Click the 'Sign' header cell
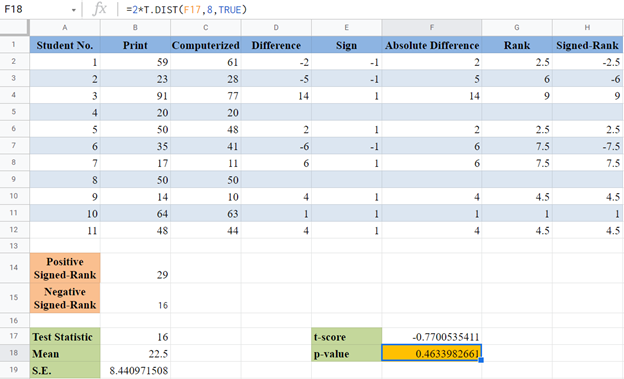 coord(347,45)
